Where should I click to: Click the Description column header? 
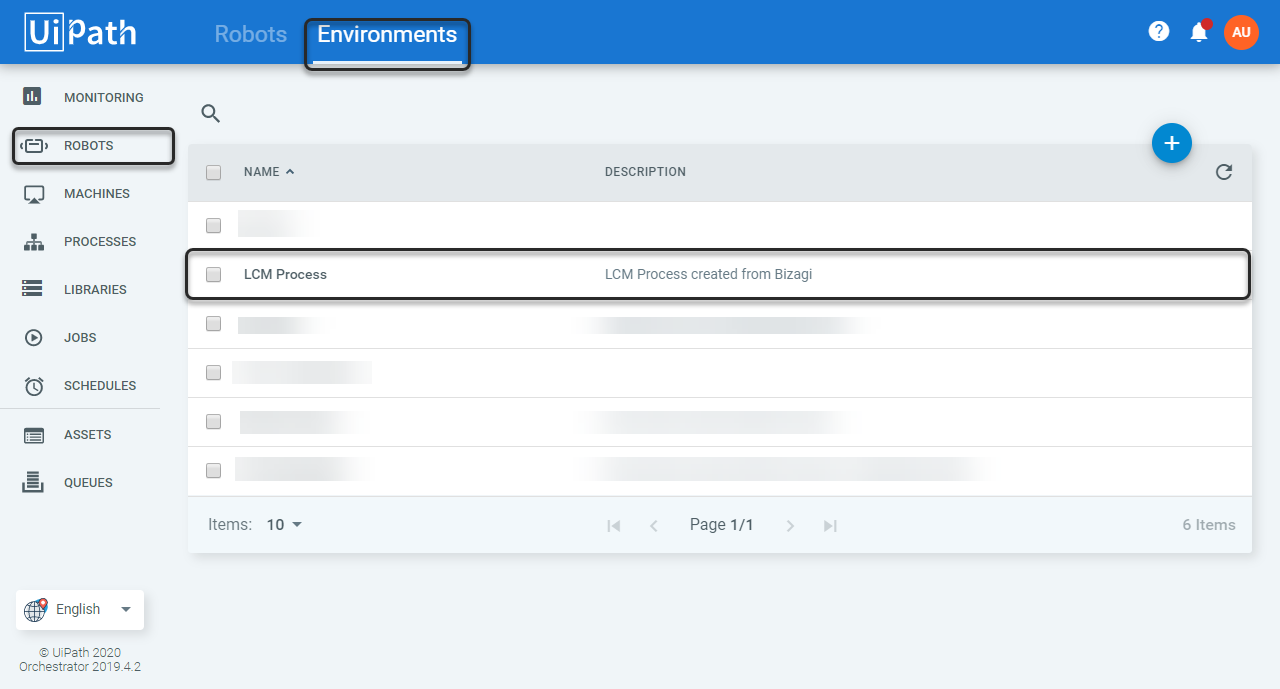pyautogui.click(x=645, y=172)
